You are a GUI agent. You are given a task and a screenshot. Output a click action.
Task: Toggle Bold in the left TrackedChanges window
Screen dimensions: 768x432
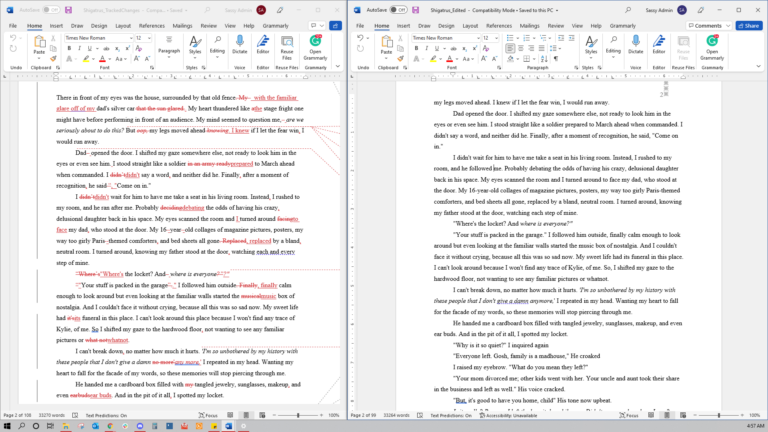click(69, 48)
